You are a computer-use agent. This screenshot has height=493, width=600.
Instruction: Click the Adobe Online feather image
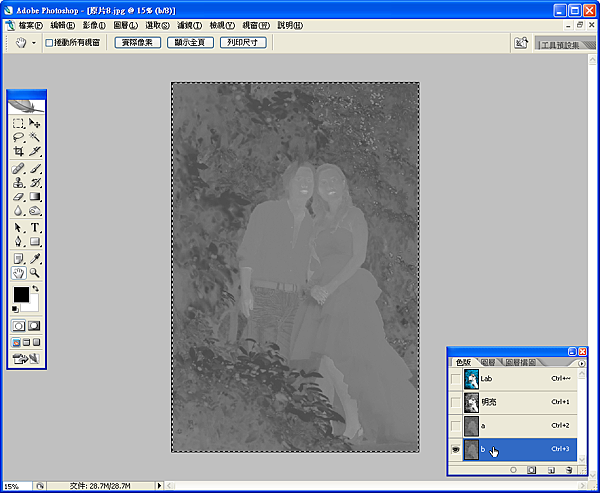coord(26,106)
